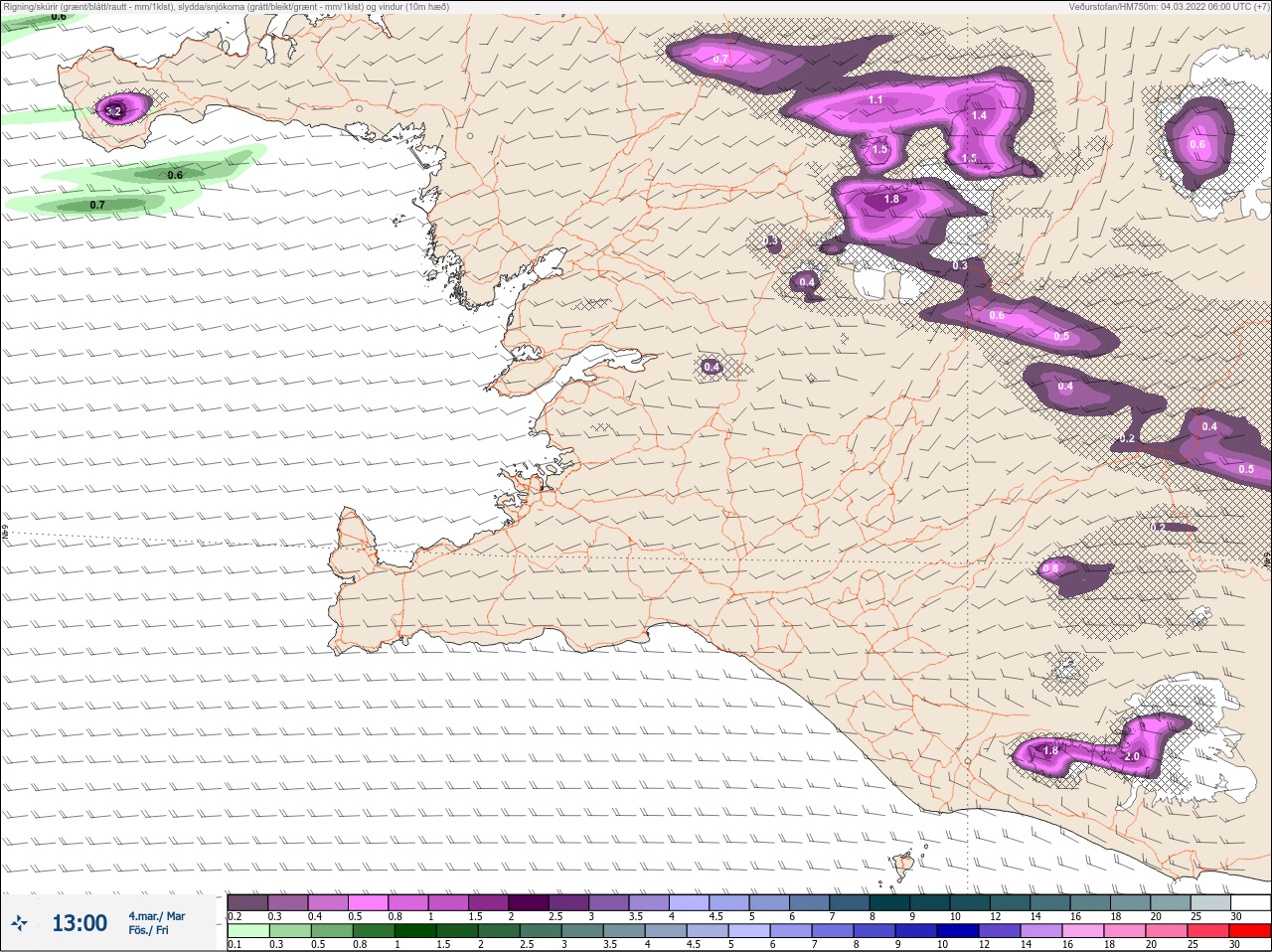This screenshot has width=1272, height=952.
Task: Select the 13:00 forecast time label
Action: (x=79, y=924)
